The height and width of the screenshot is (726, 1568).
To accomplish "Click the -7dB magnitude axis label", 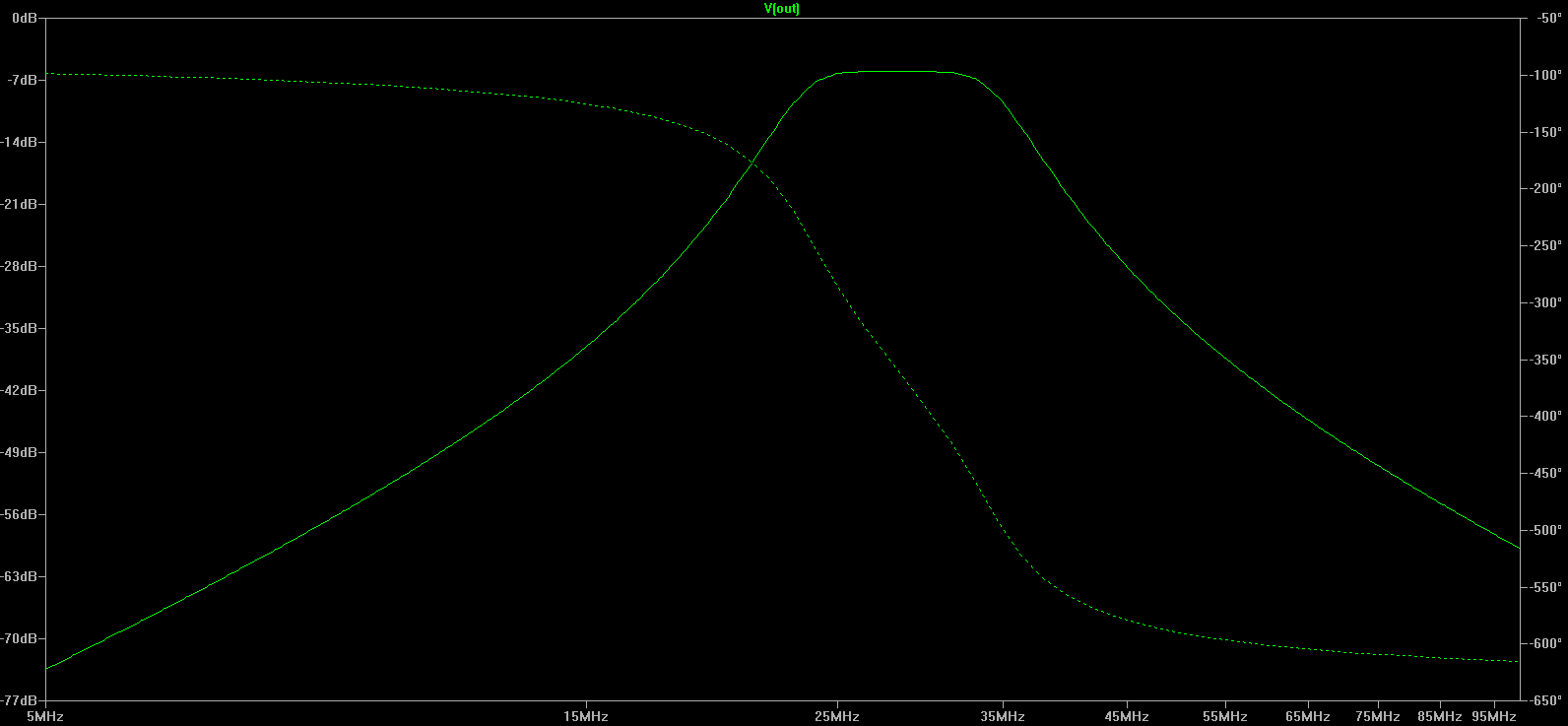I will (22, 80).
